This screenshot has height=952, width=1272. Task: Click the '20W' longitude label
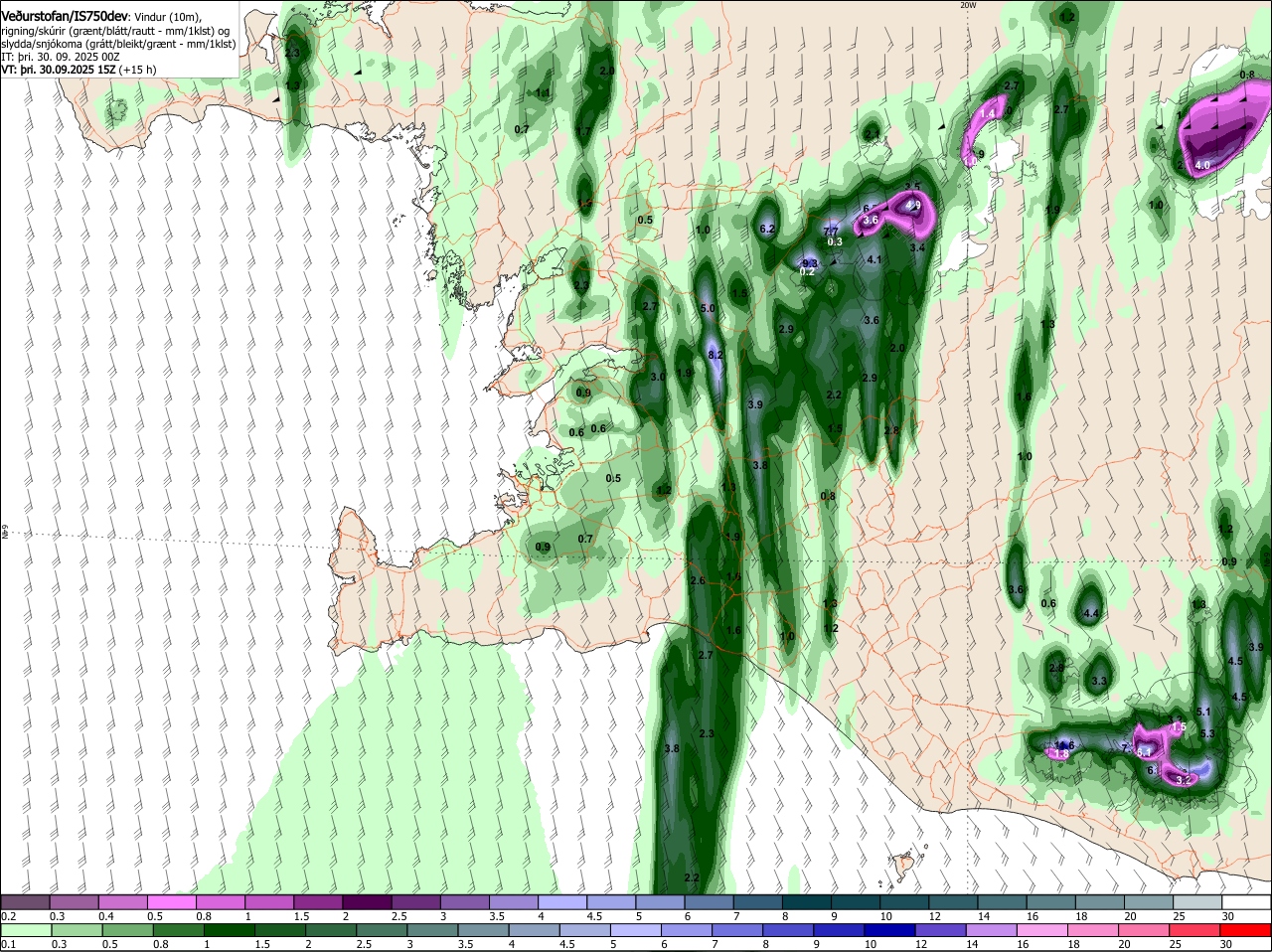click(968, 5)
